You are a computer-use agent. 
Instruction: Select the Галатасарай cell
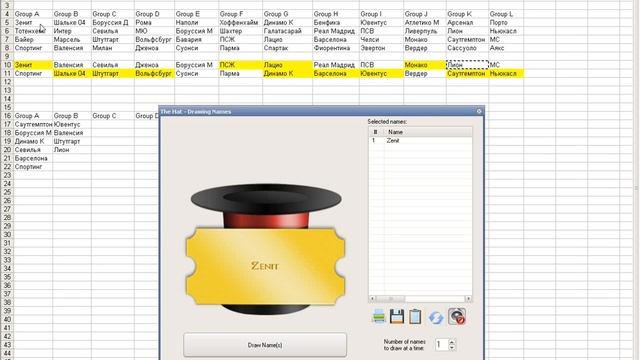pos(287,31)
